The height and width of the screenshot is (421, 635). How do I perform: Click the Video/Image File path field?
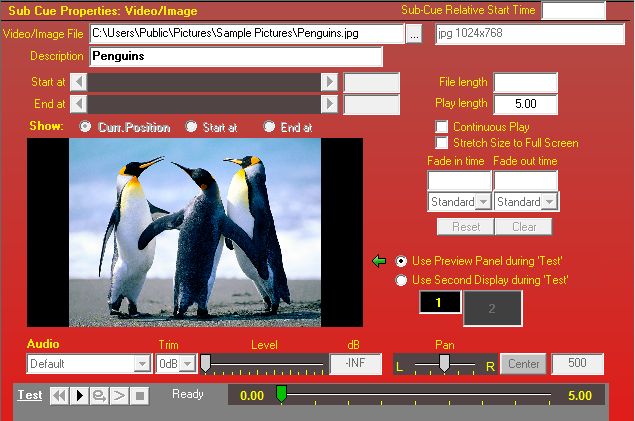247,34
